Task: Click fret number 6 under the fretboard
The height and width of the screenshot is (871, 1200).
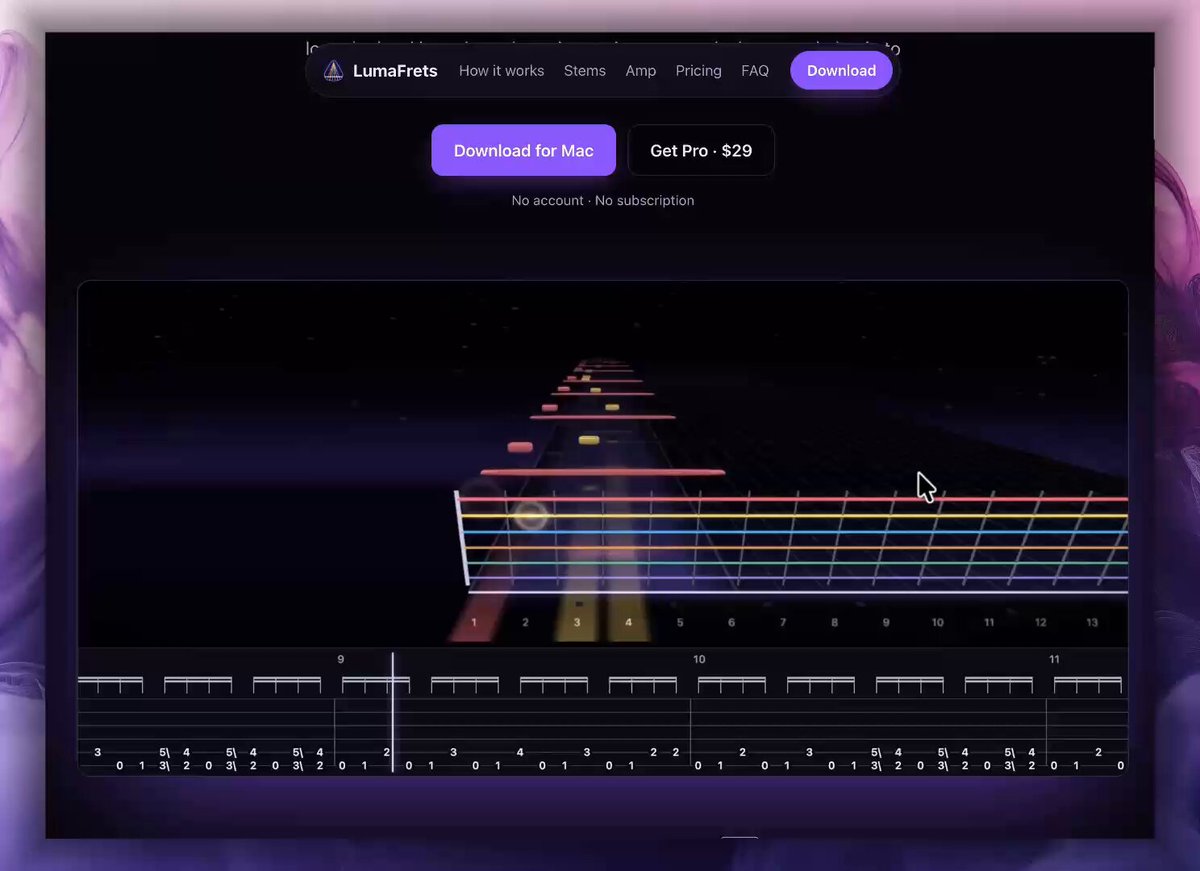Action: (x=731, y=622)
